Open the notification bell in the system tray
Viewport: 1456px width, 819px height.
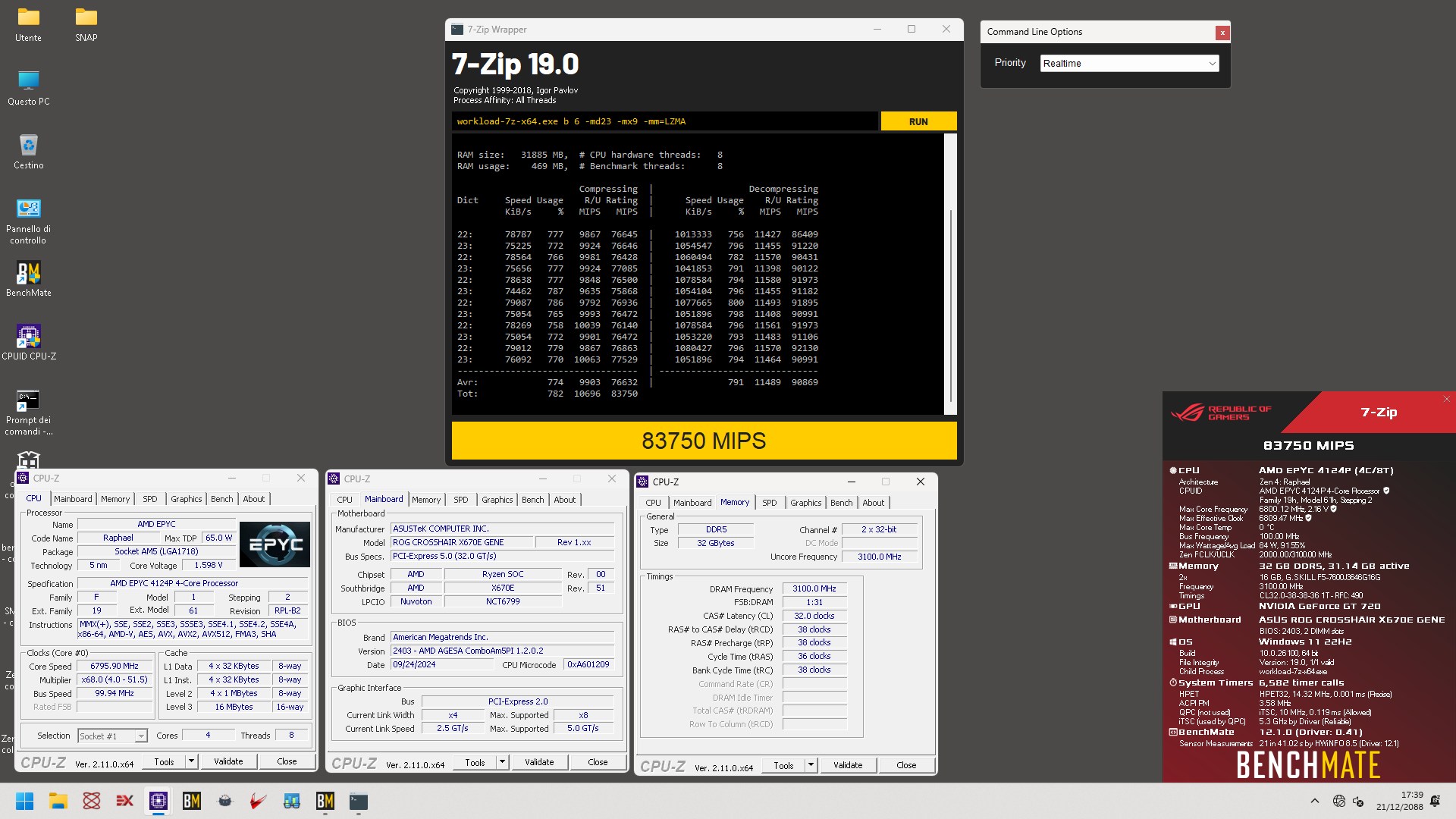(1435, 801)
